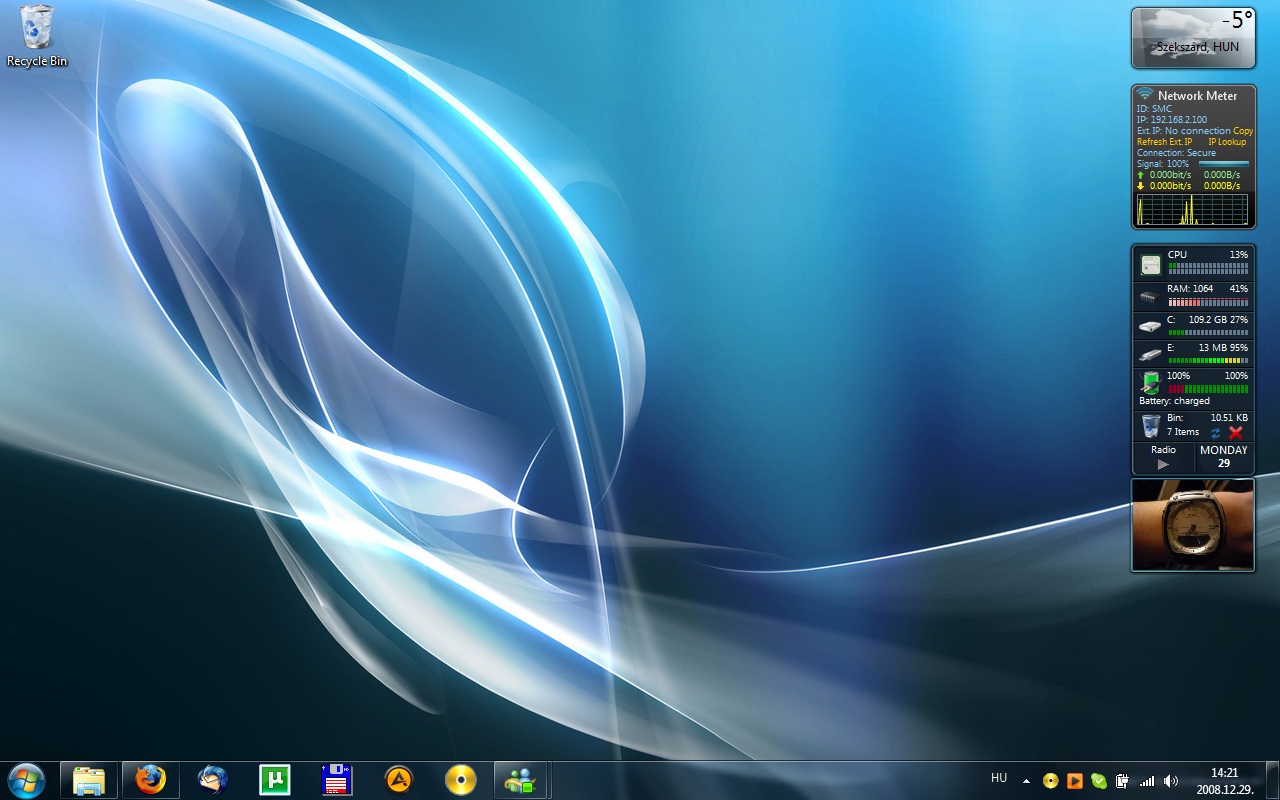Click the HU language indicator
1280x800 pixels.
pyautogui.click(x=999, y=778)
